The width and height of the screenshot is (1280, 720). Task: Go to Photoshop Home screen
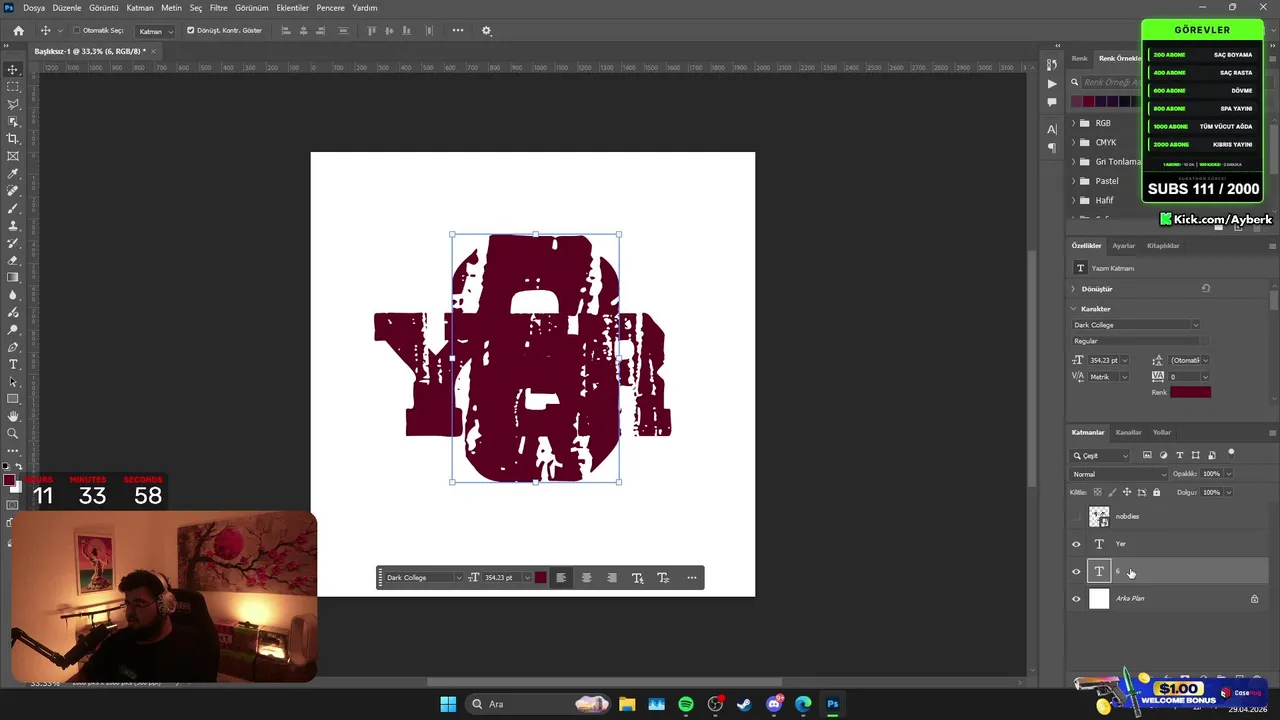pyautogui.click(x=18, y=31)
